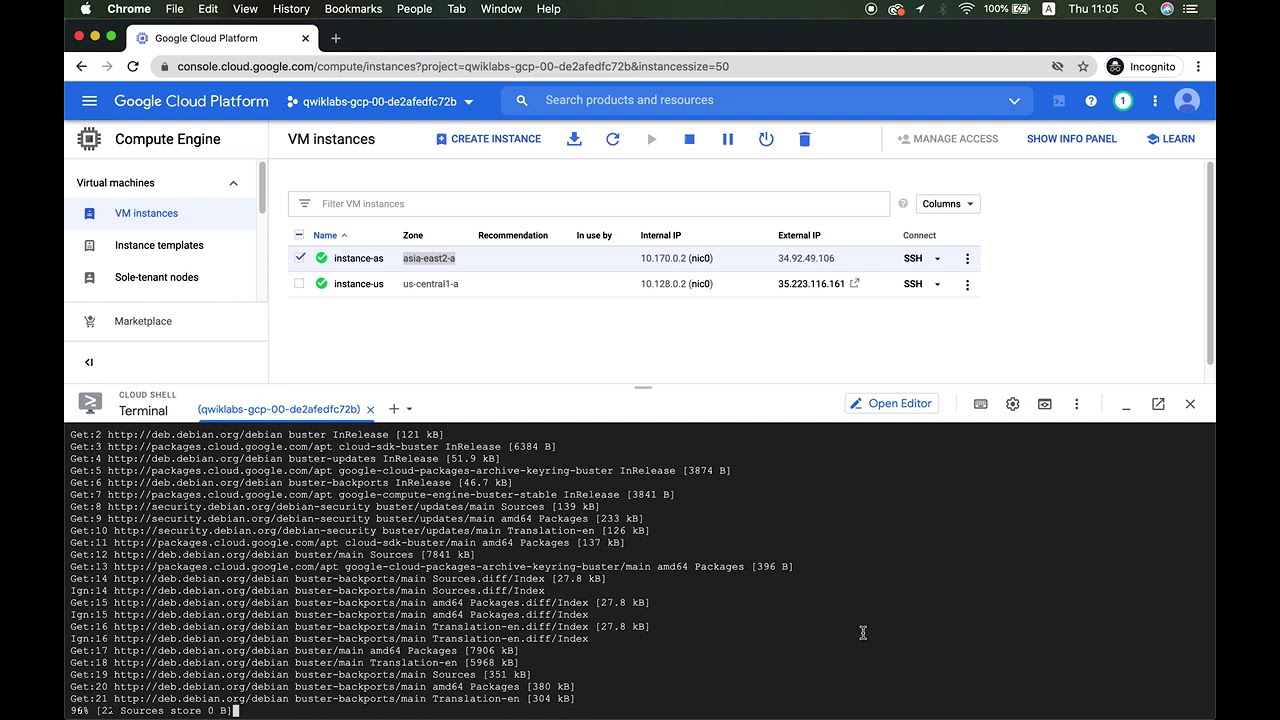Screen dimensions: 1280x720
Task: Download the VM instances list
Action: click(574, 139)
